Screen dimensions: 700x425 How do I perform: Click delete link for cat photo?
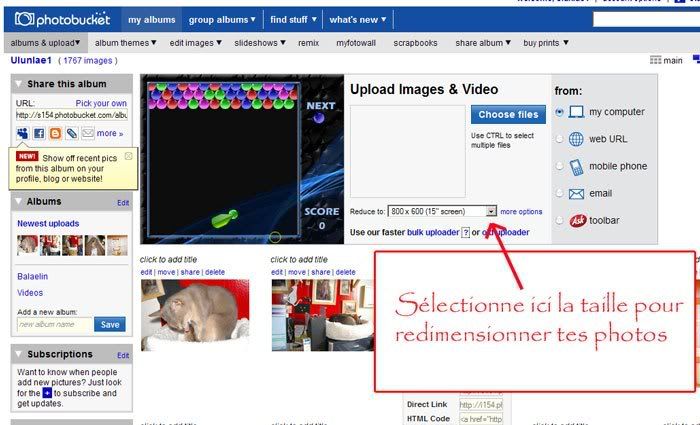tap(215, 272)
